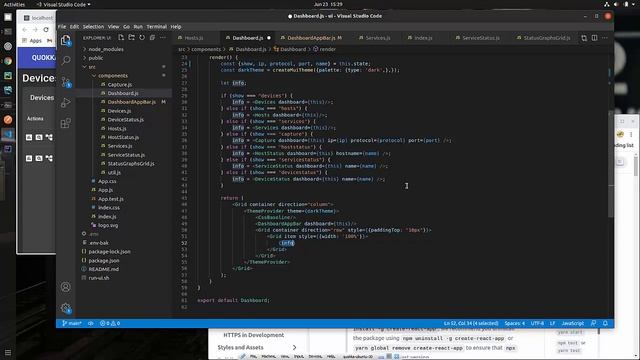Open the Extensions view
640x360 pixels.
click(66, 123)
